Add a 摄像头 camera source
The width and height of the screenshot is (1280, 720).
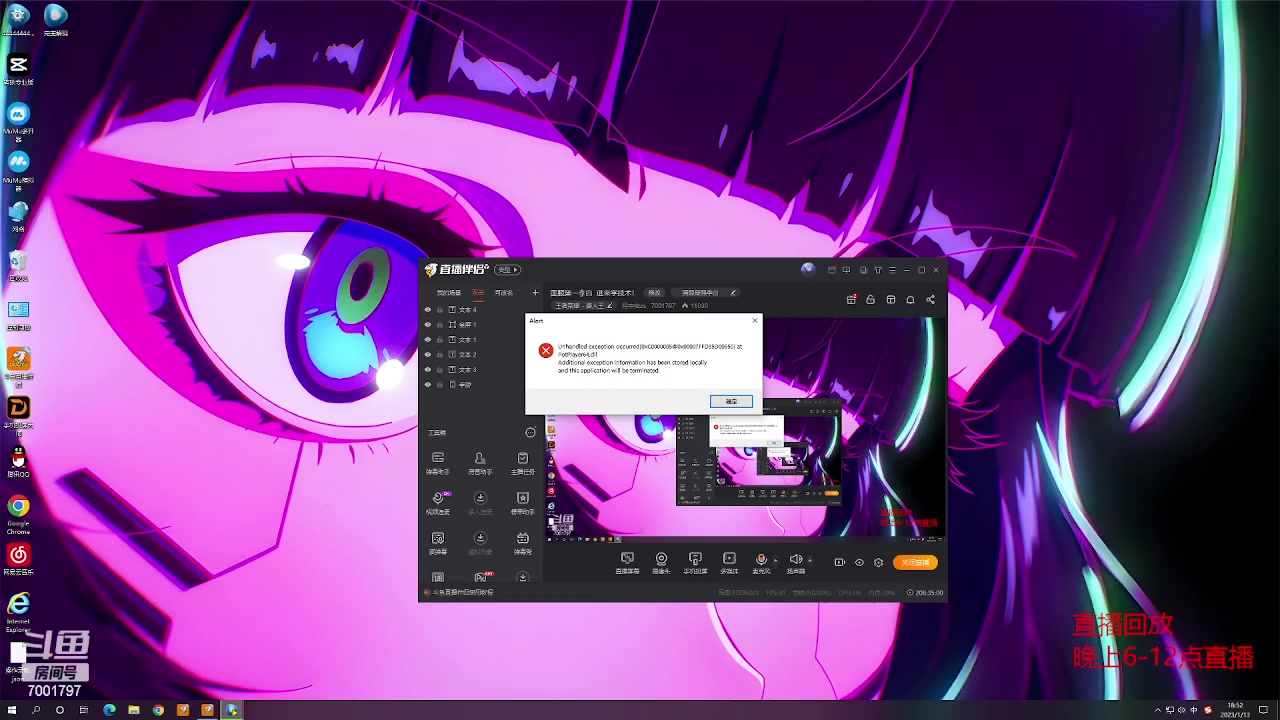pyautogui.click(x=661, y=563)
